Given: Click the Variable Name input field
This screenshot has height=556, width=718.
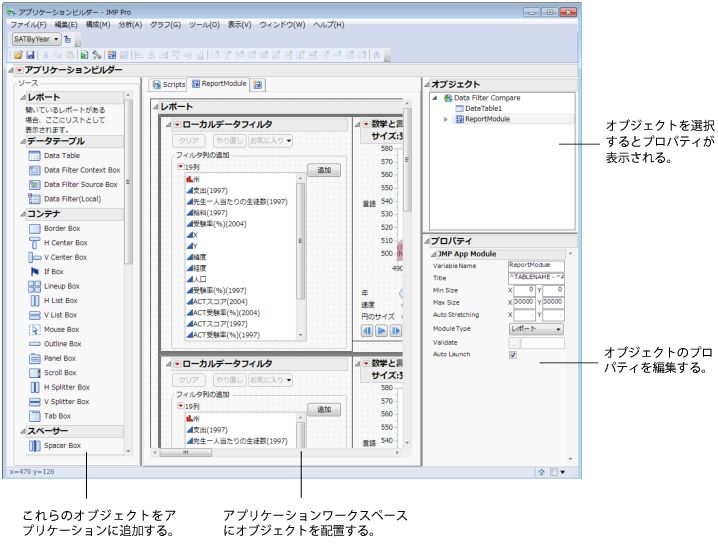Looking at the screenshot, I should pyautogui.click(x=536, y=265).
